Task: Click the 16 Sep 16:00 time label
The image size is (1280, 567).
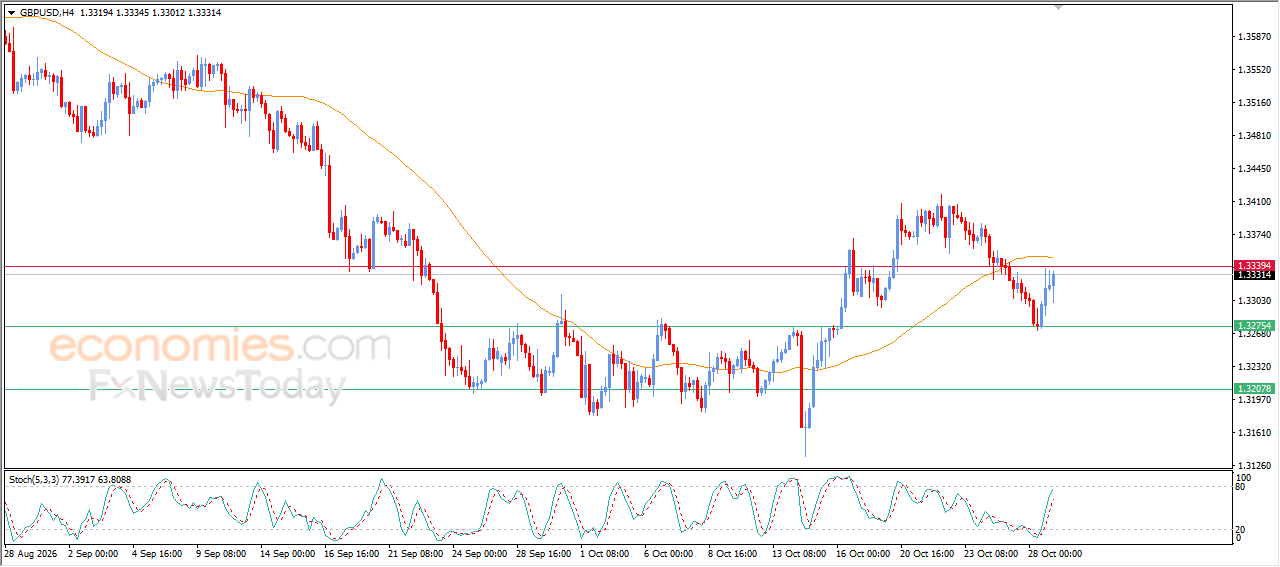Action: click(350, 554)
